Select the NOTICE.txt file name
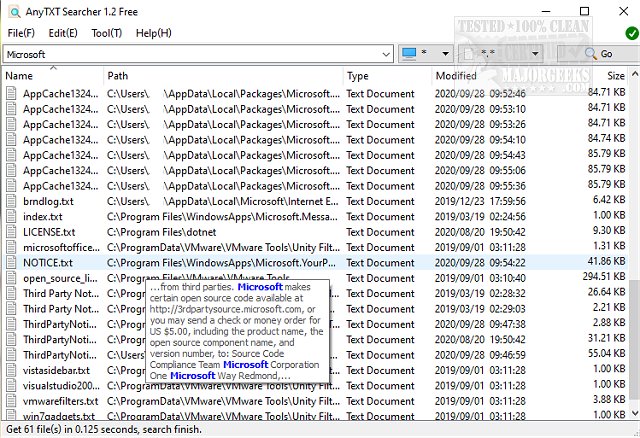Image resolution: width=640 pixels, height=438 pixels. 48,262
